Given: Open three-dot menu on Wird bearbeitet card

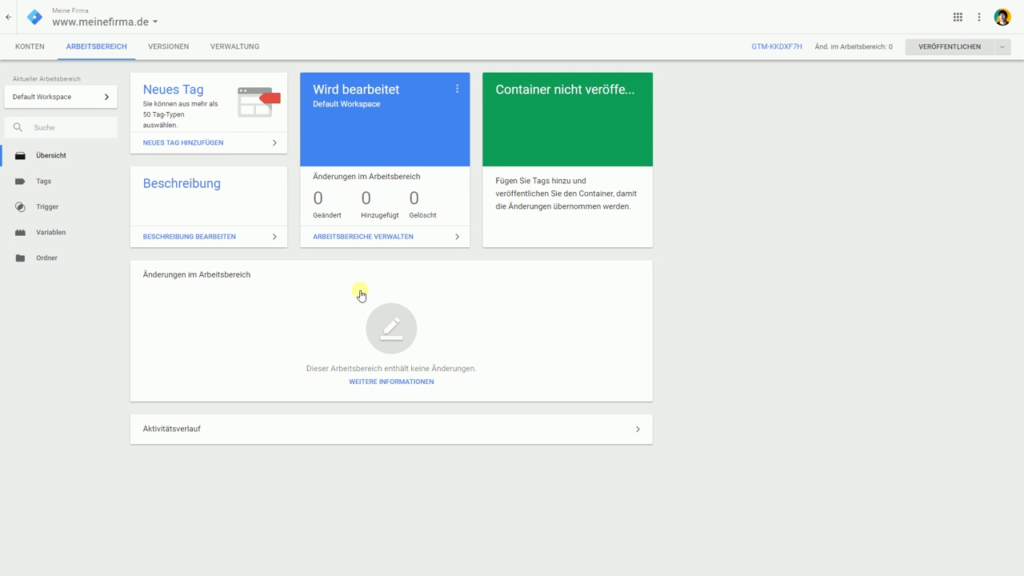Looking at the screenshot, I should [457, 89].
